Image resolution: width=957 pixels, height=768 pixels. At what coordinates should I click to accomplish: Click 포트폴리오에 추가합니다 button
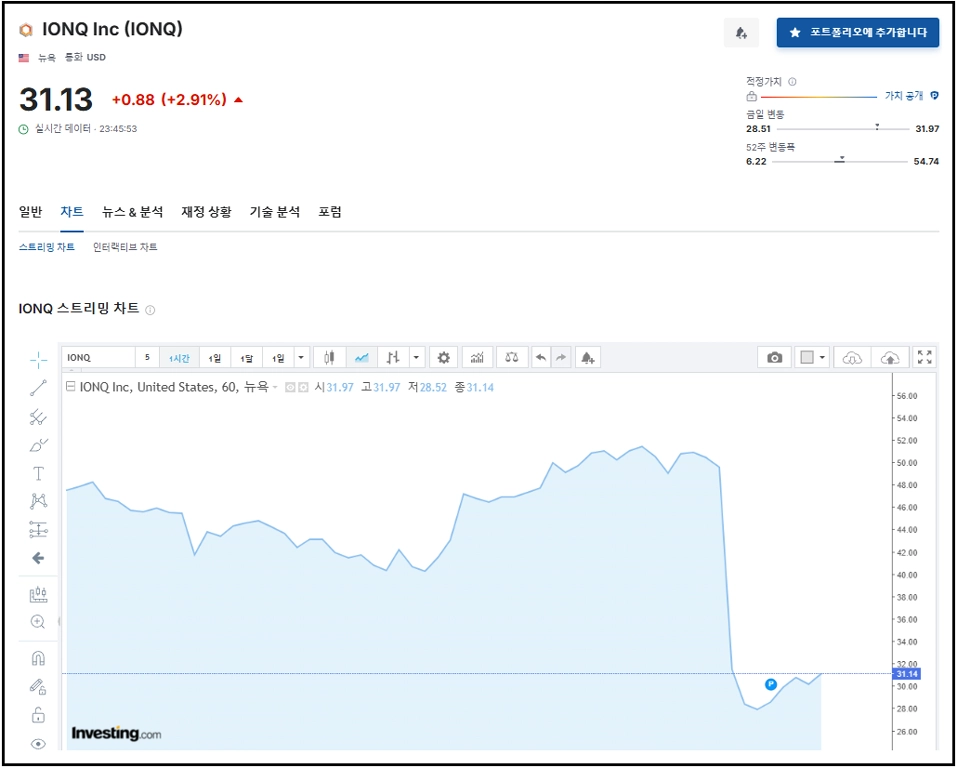tap(858, 32)
